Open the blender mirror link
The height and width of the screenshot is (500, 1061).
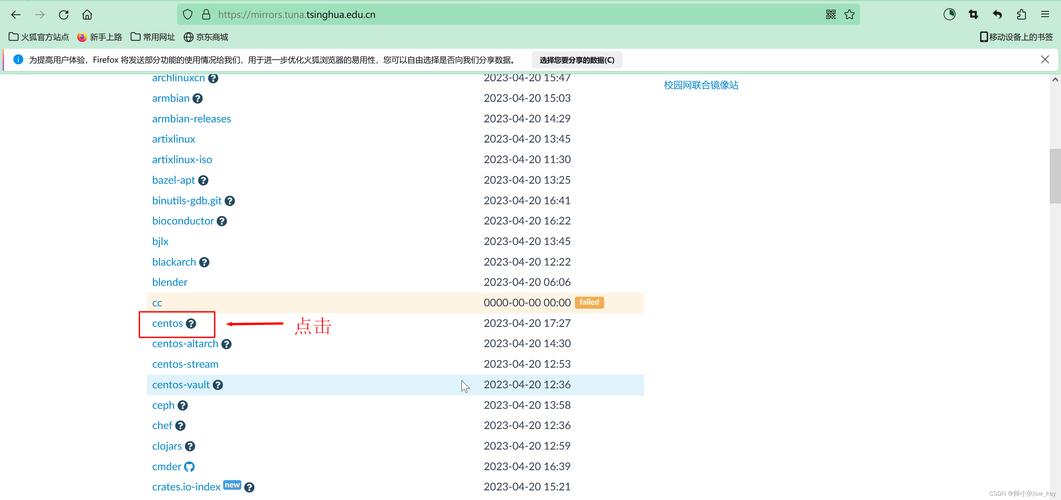[170, 282]
